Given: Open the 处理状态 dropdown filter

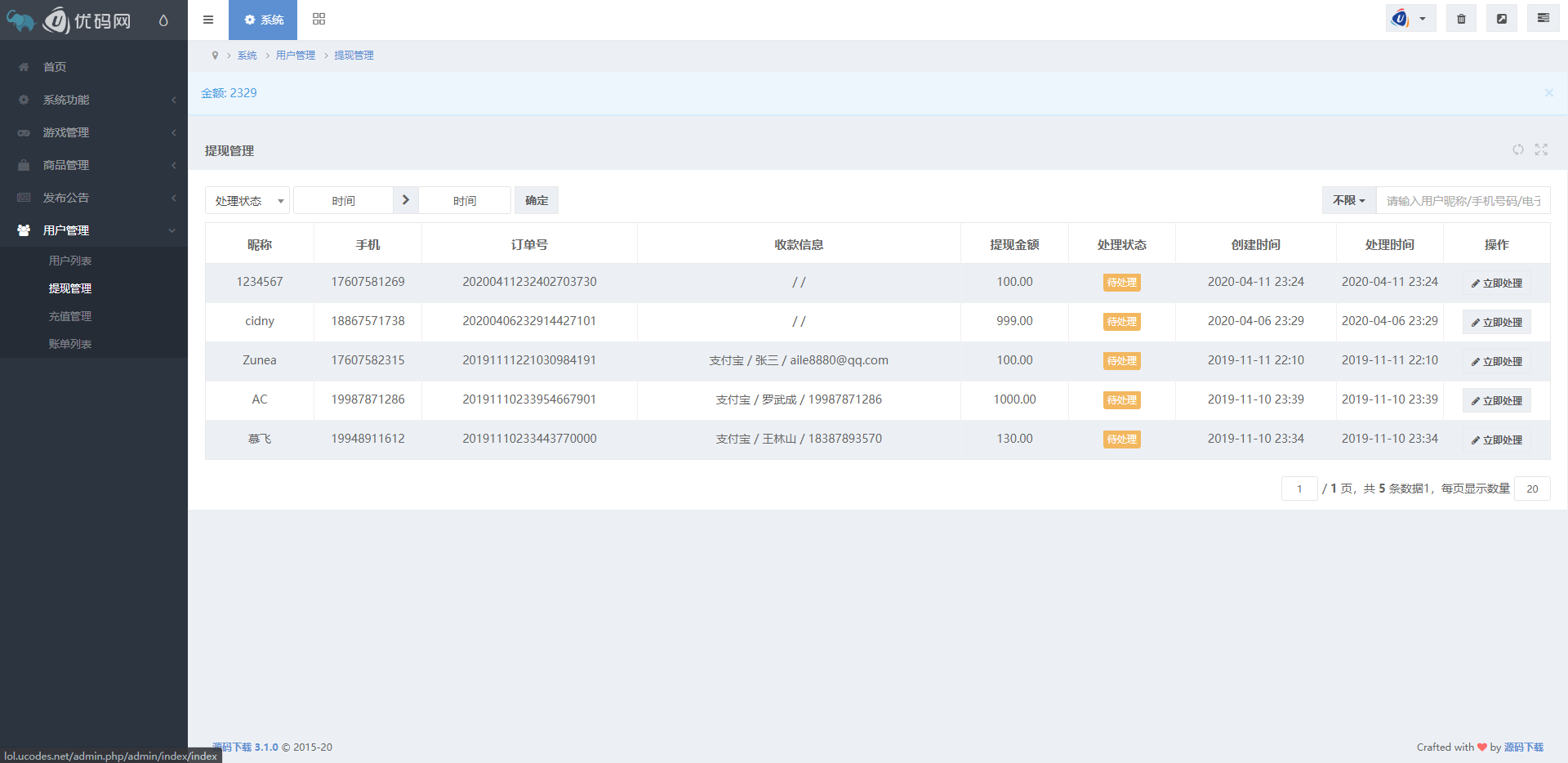Looking at the screenshot, I should click(247, 200).
